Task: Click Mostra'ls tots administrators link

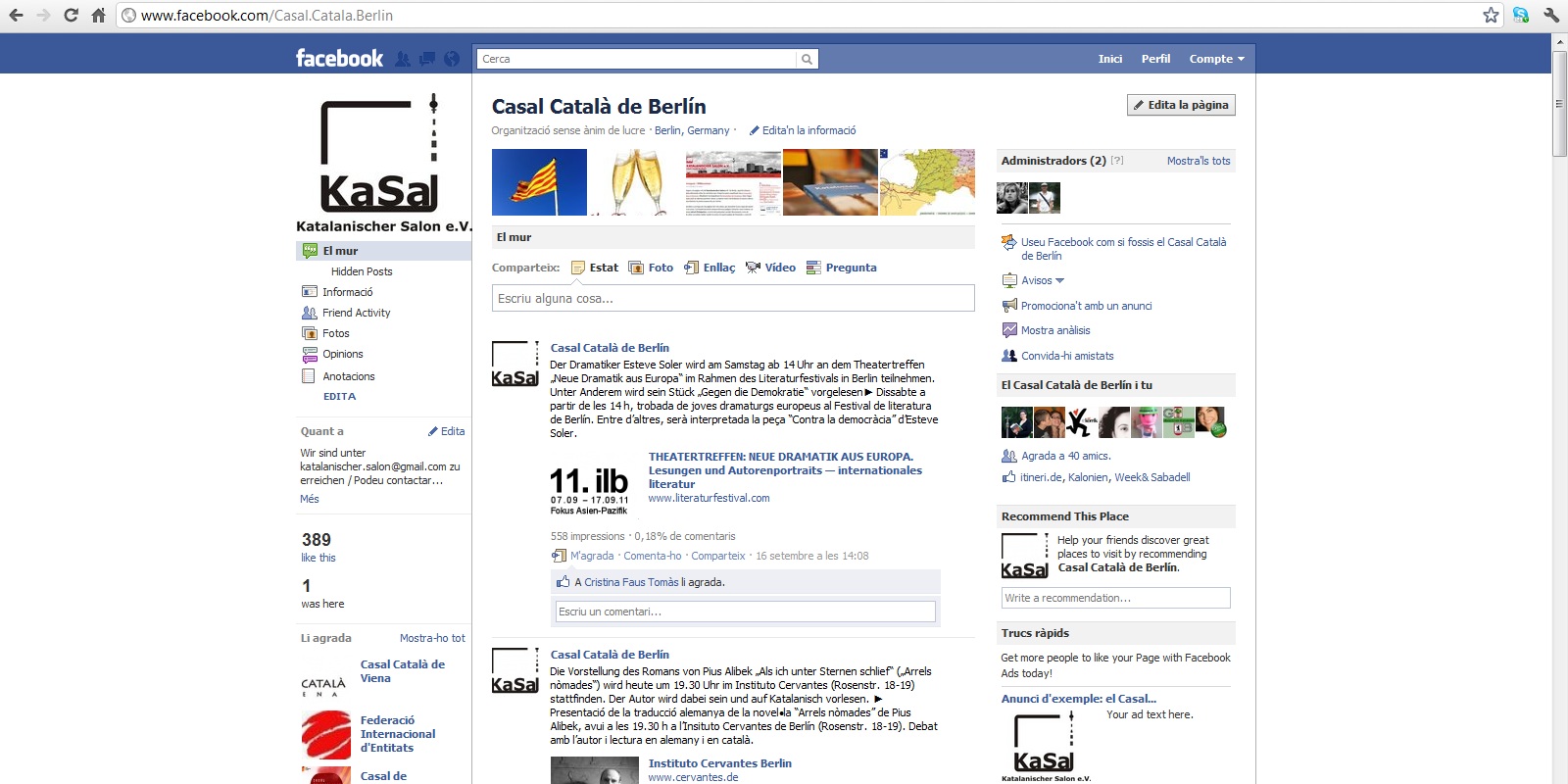Action: coord(1199,161)
